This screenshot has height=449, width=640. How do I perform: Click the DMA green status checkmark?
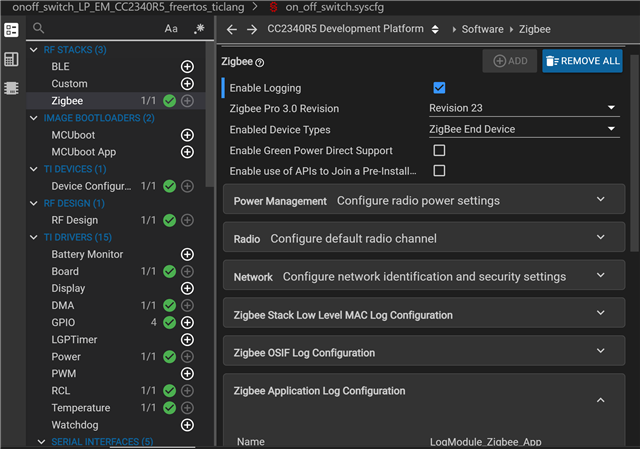tap(169, 305)
